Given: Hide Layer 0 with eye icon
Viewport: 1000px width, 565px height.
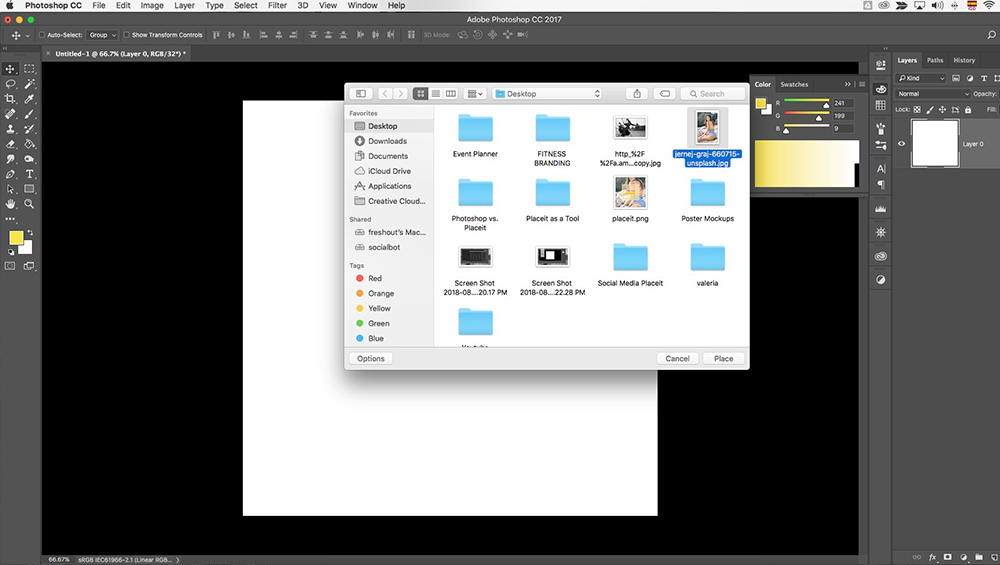Looking at the screenshot, I should (901, 144).
